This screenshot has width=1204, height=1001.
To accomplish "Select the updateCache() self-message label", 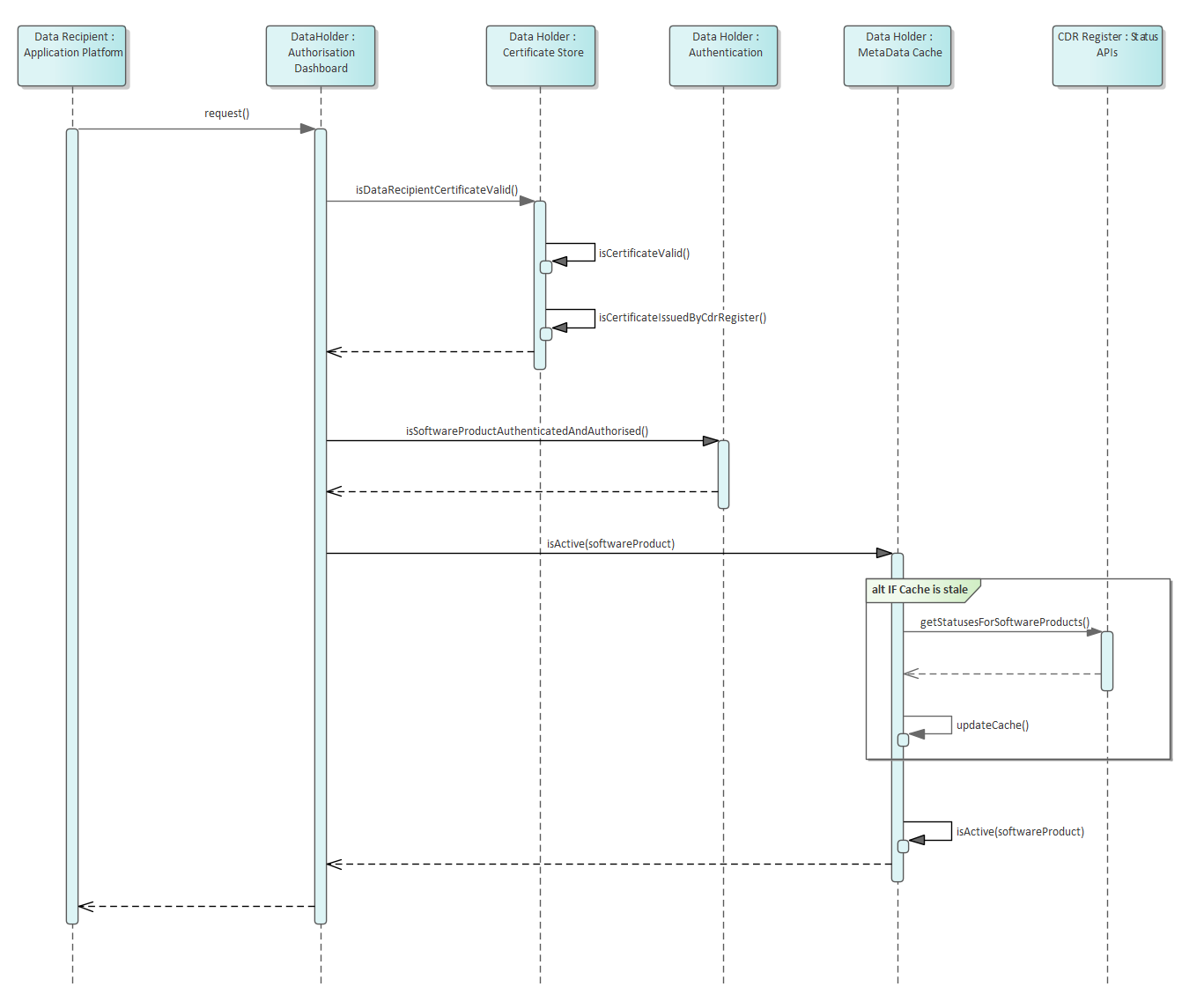I will click(x=992, y=725).
